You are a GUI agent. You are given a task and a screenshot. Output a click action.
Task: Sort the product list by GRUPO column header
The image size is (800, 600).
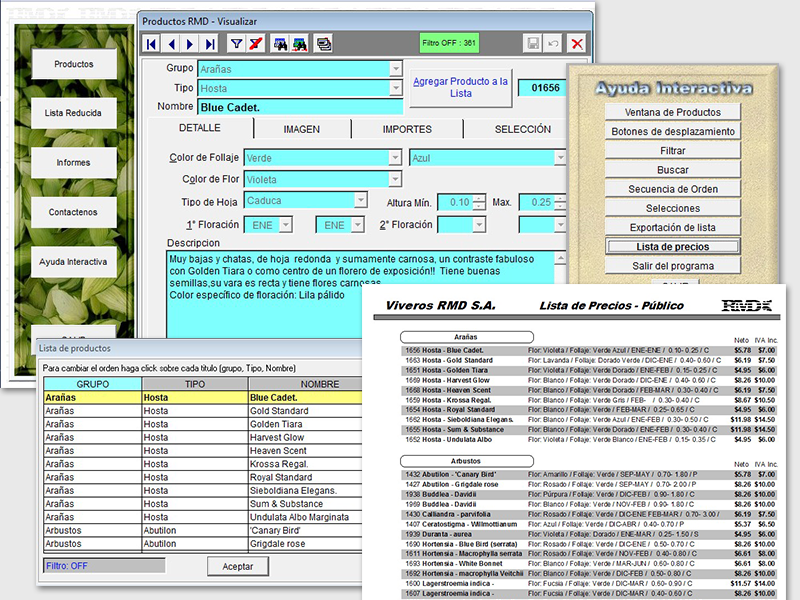92,384
